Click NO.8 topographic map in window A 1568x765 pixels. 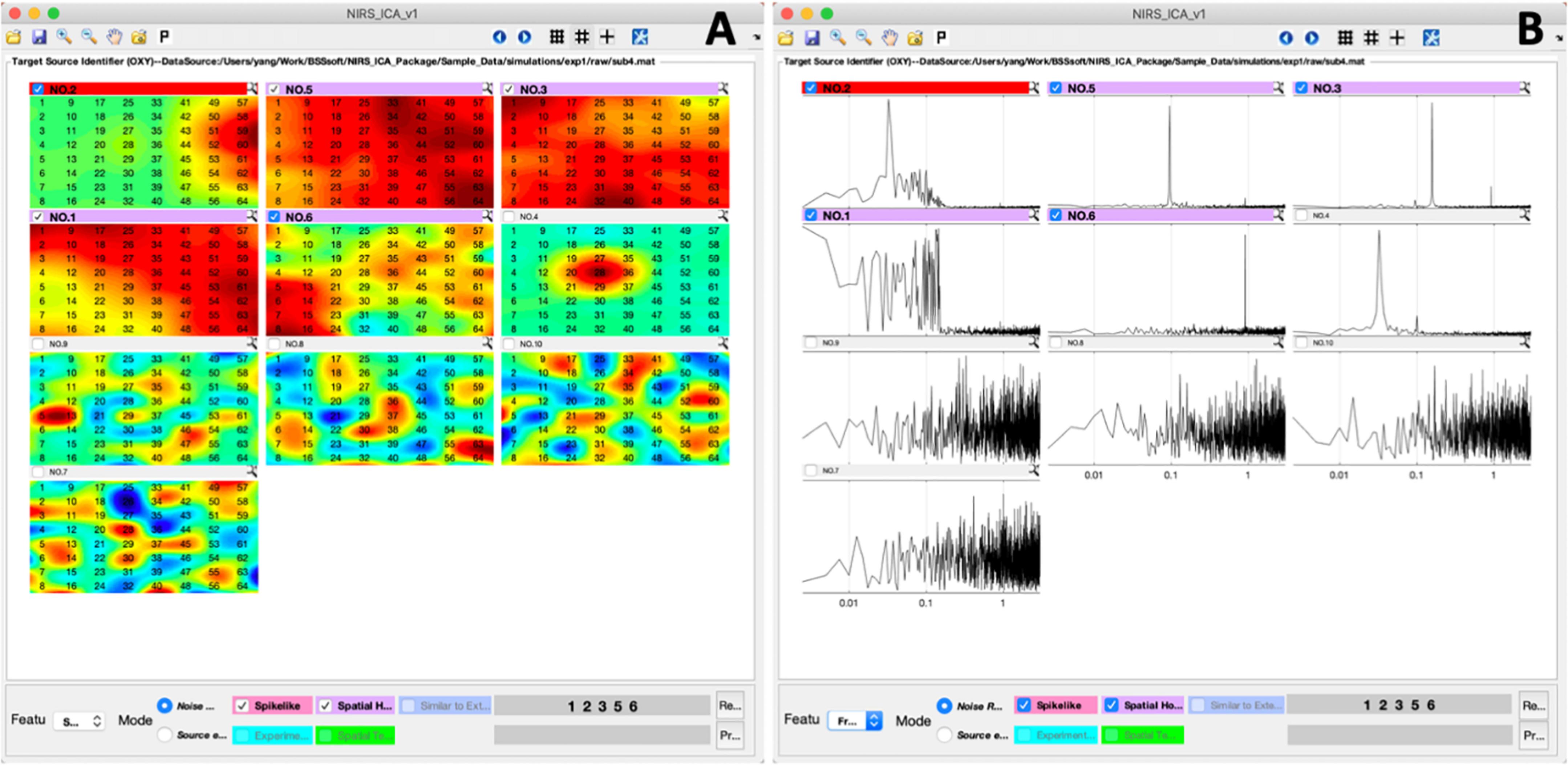(x=380, y=409)
